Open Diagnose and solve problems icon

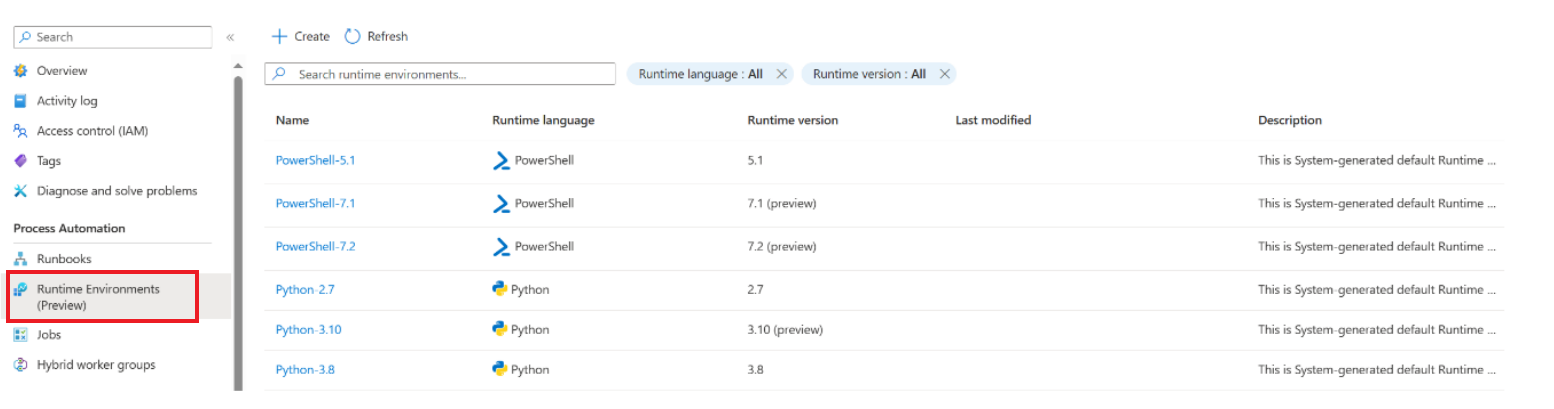(x=20, y=191)
